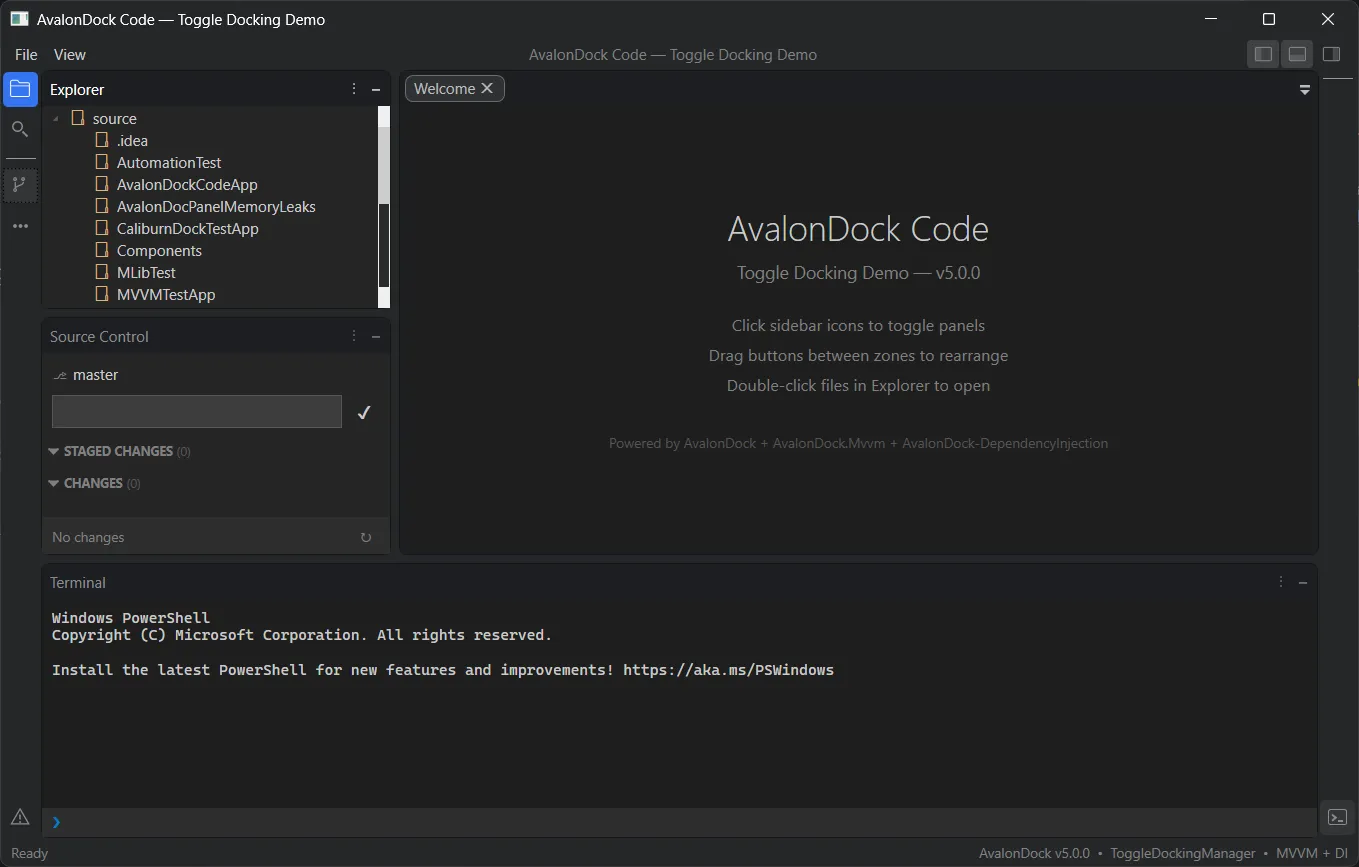Open the File menu
Screen dimensions: 1359x867
[26, 54]
